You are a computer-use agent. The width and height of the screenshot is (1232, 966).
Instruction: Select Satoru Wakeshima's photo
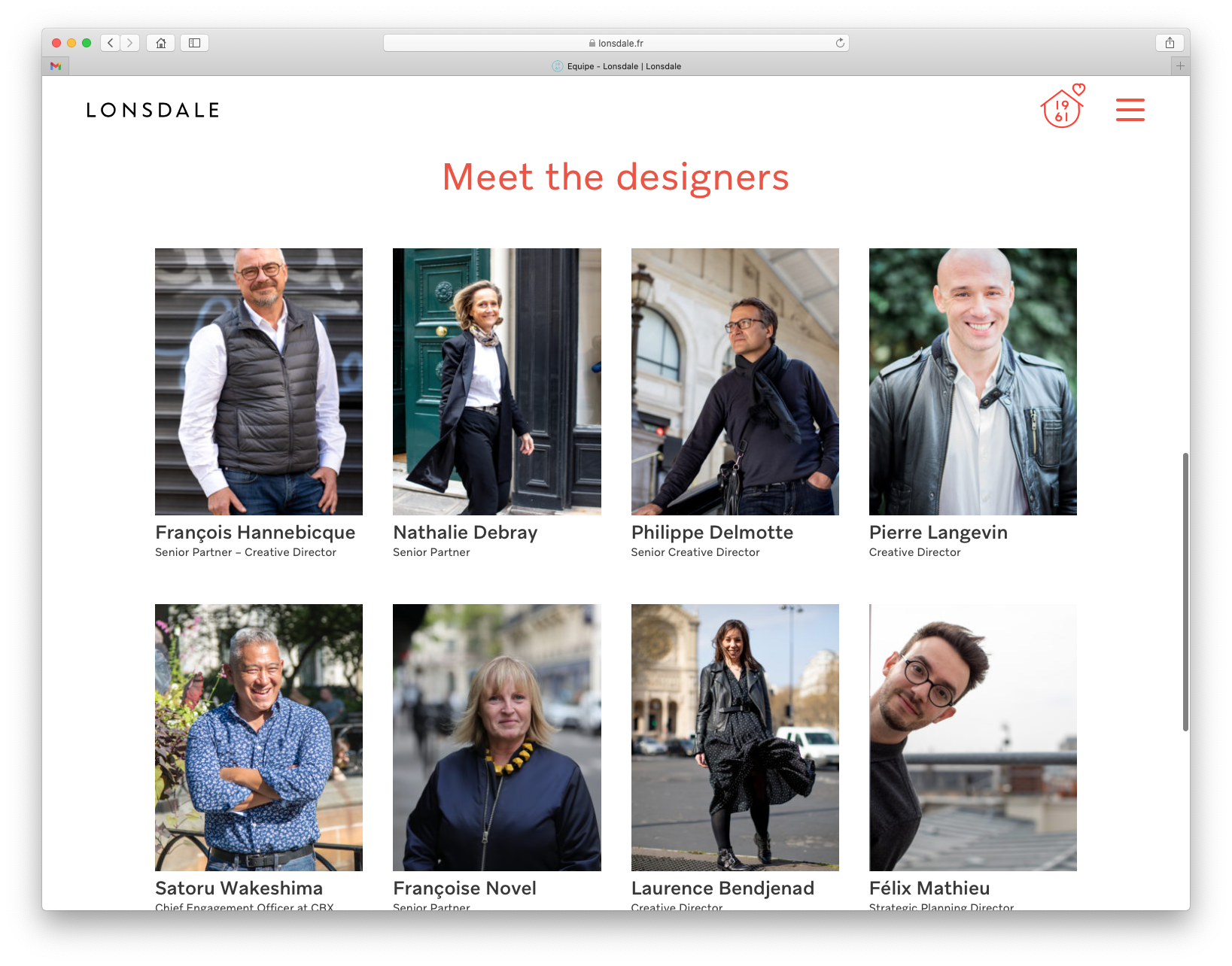coord(259,737)
